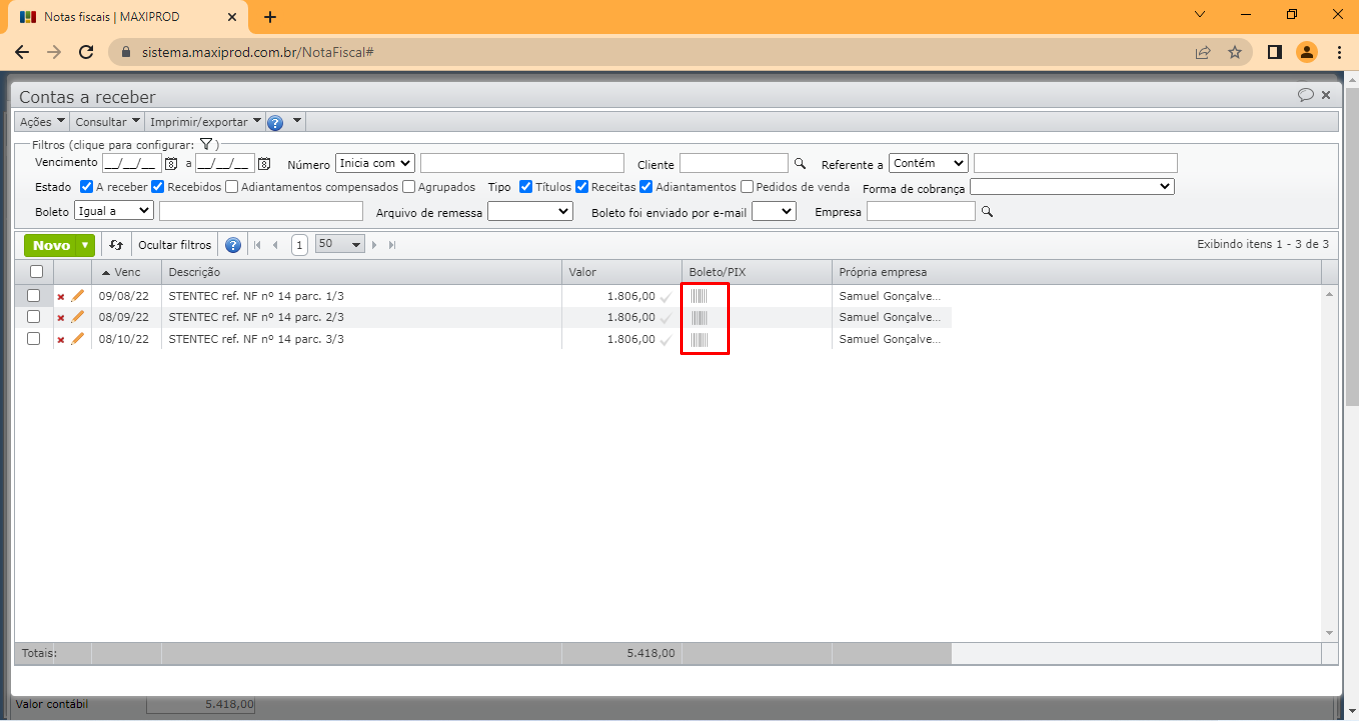Open the Imprimir/exportar menu
1359x721 pixels.
206,122
